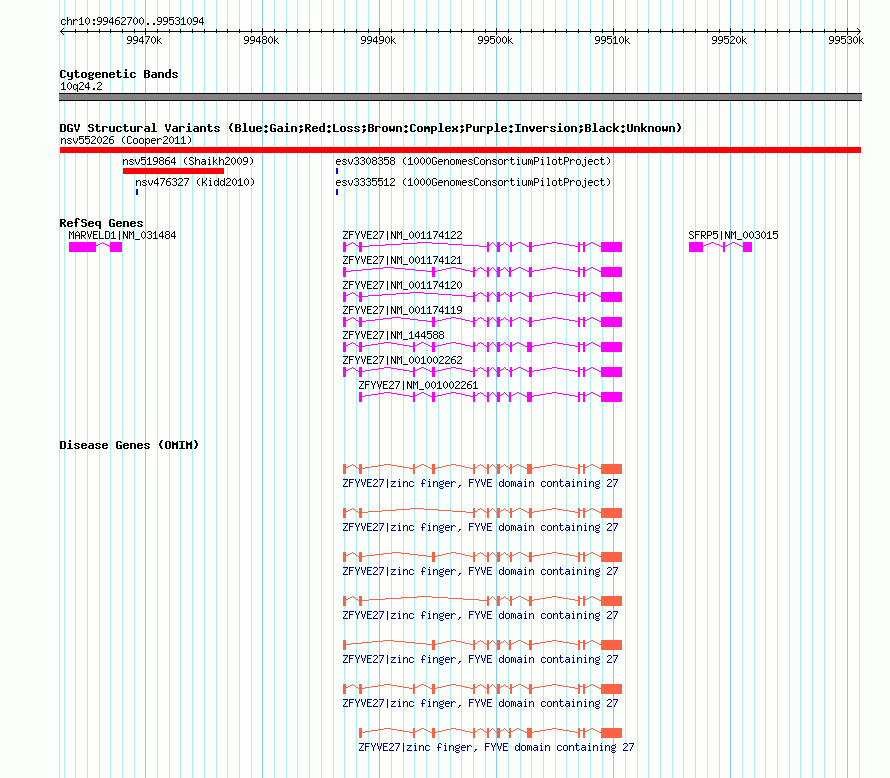Viewport: 890px width, 778px height.
Task: Click the NM_001174122 transcript exon glyph
Action: [x=482, y=247]
